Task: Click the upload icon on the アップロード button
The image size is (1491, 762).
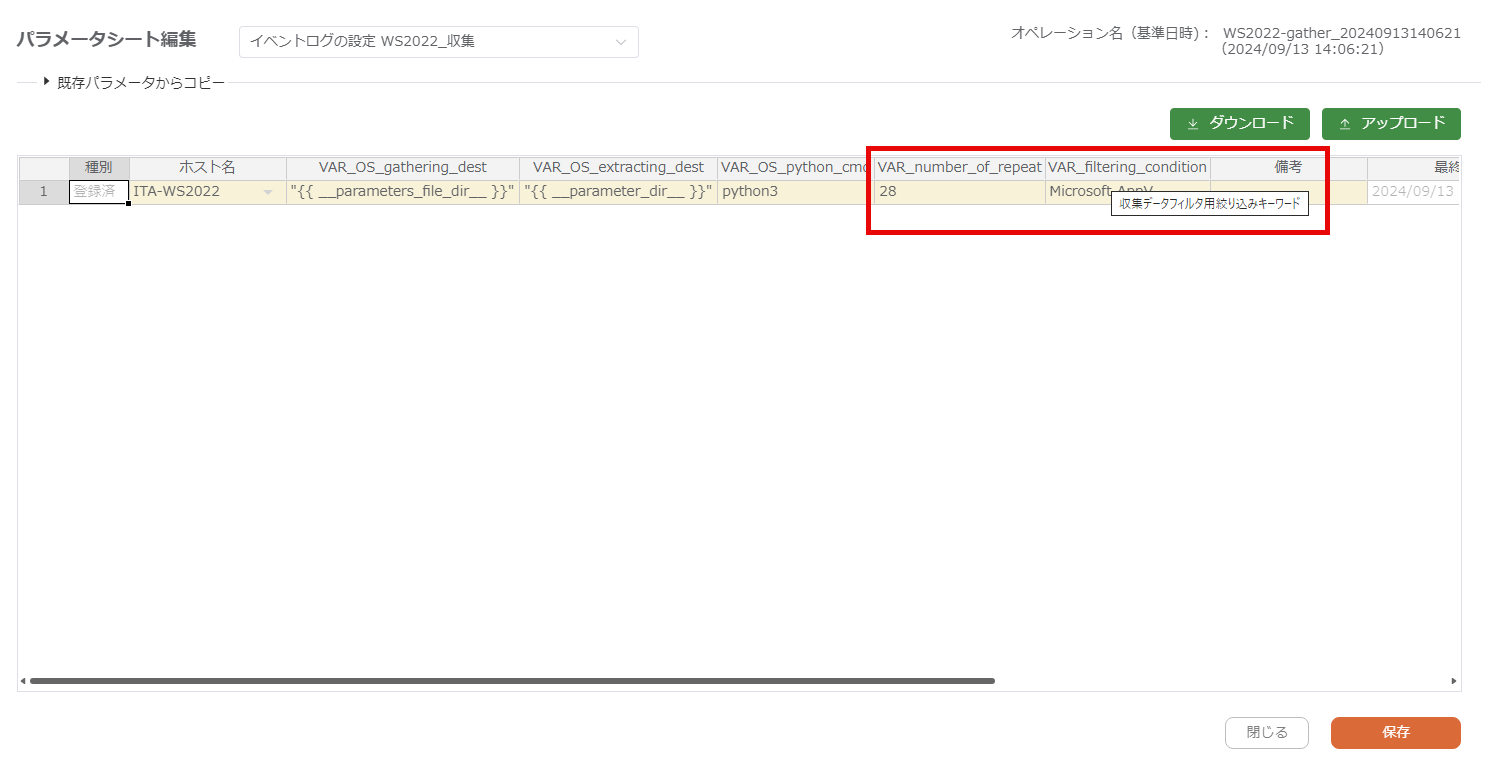Action: pos(1344,124)
